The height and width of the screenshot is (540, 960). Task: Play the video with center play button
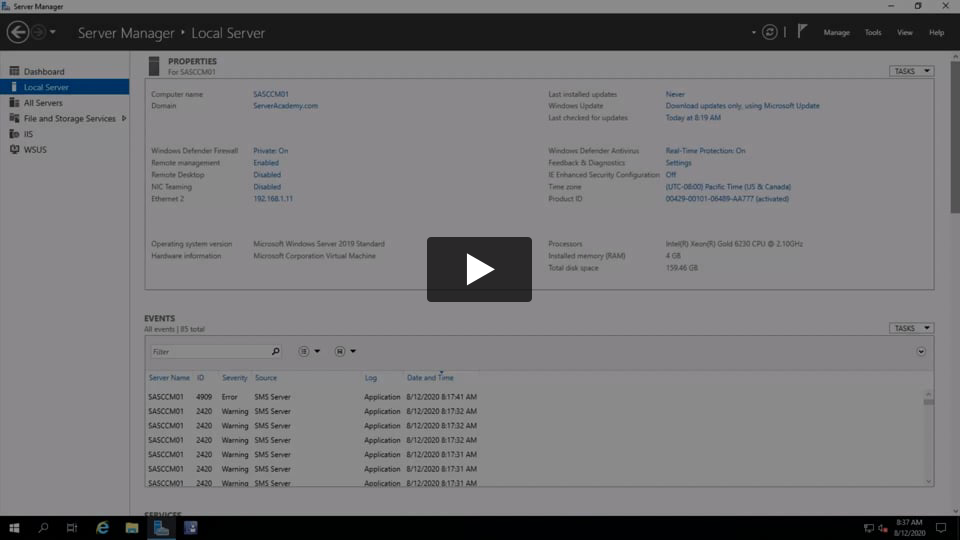[479, 269]
